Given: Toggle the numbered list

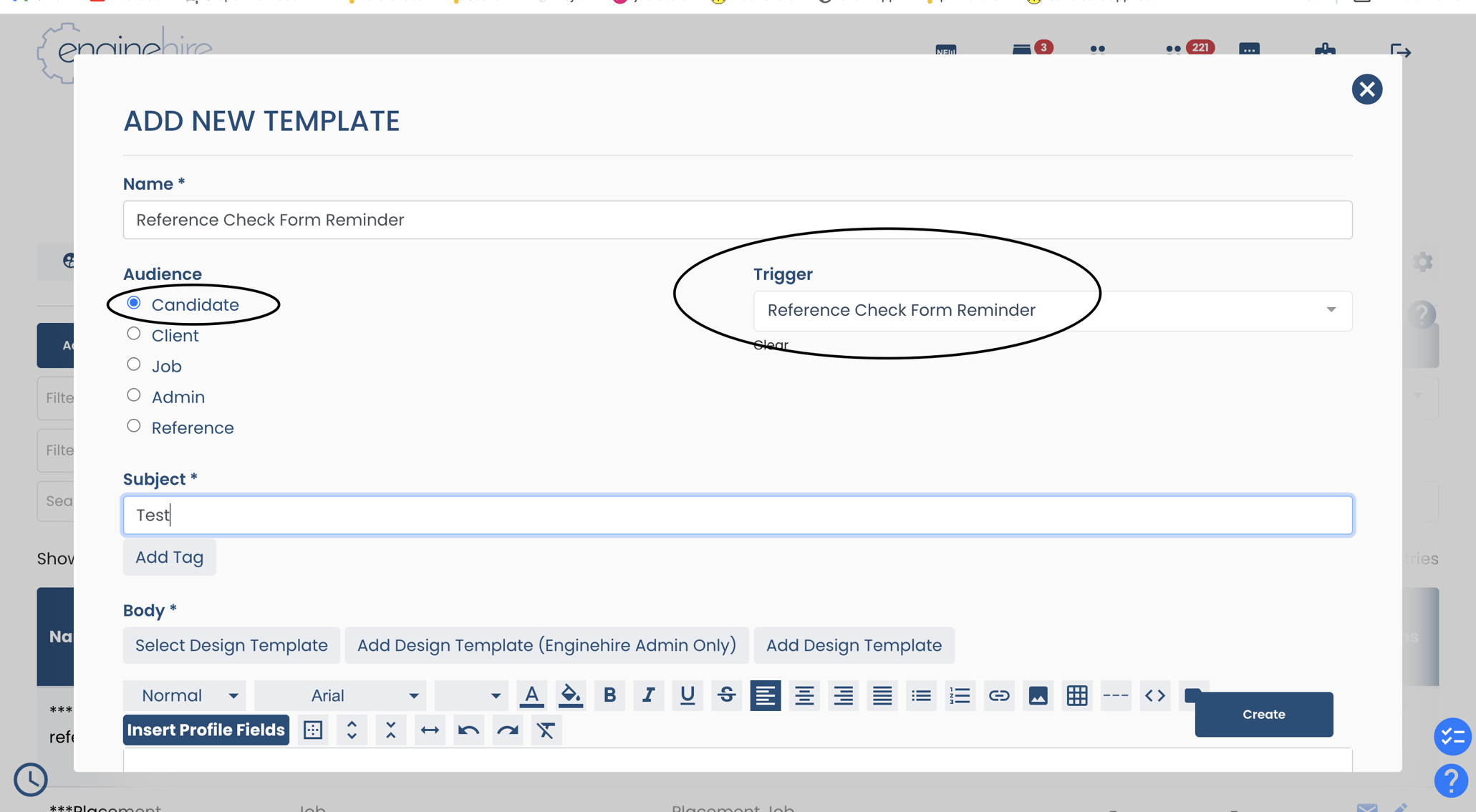Looking at the screenshot, I should (x=960, y=695).
